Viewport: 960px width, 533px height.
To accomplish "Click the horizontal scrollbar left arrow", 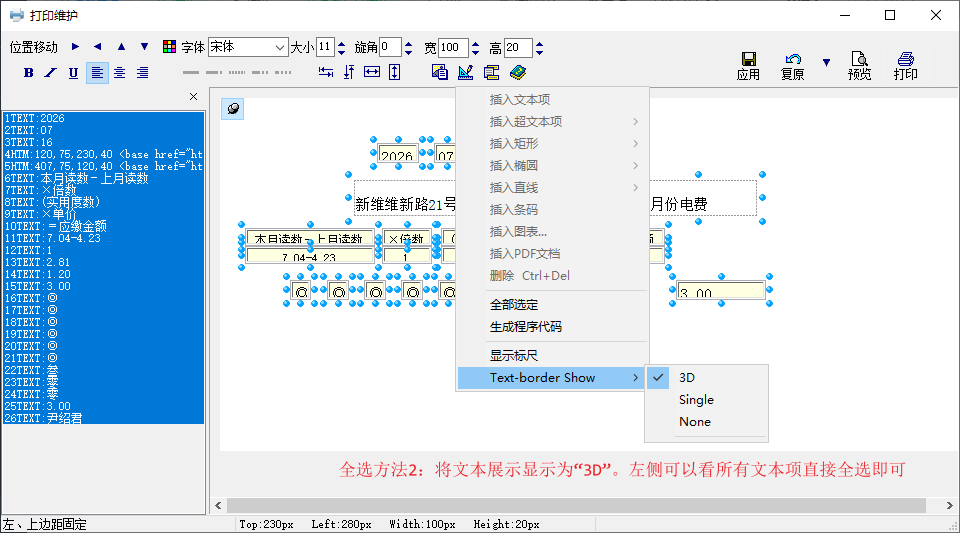I will (x=219, y=505).
